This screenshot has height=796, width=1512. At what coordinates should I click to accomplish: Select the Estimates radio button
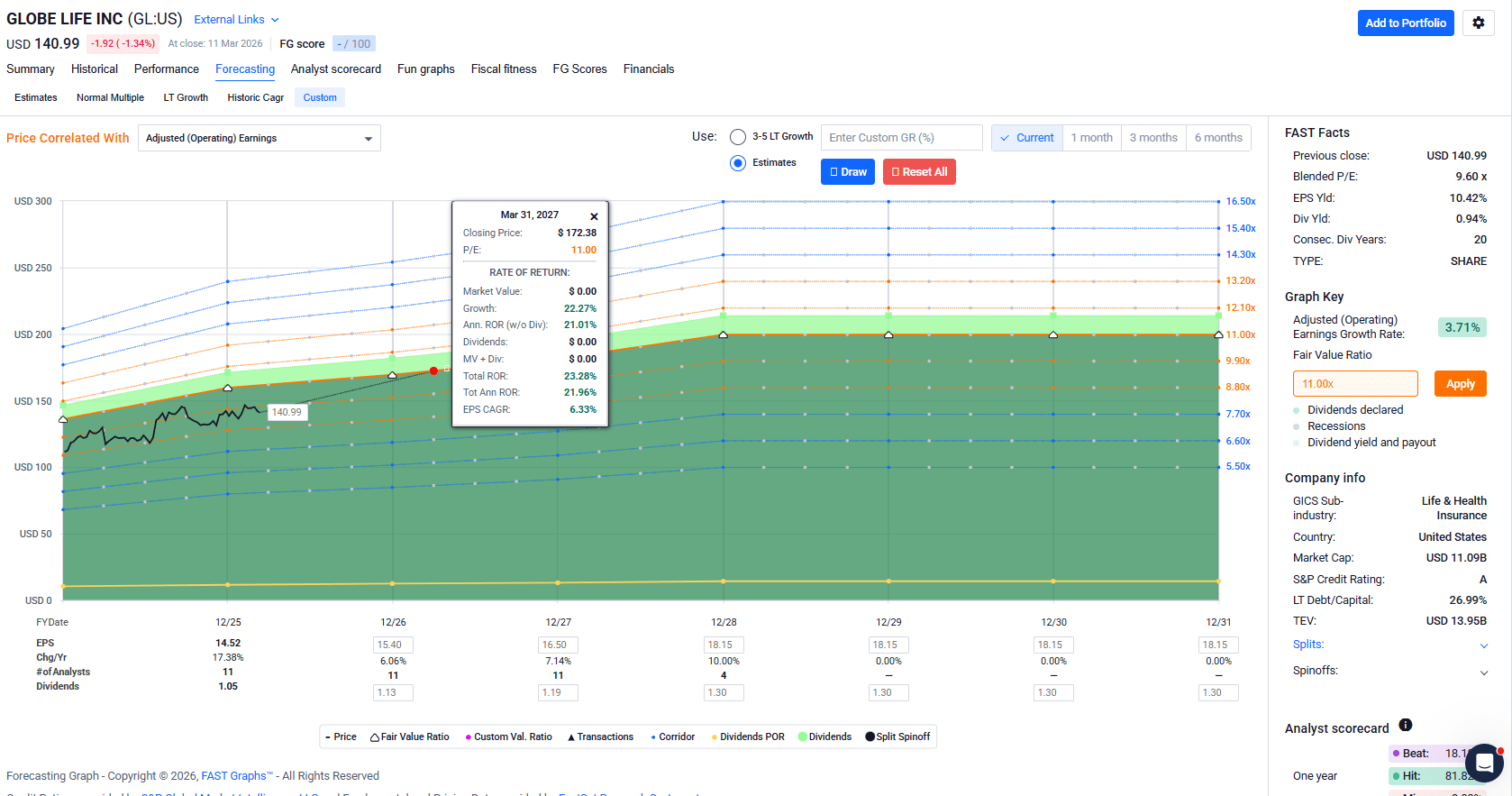(738, 163)
